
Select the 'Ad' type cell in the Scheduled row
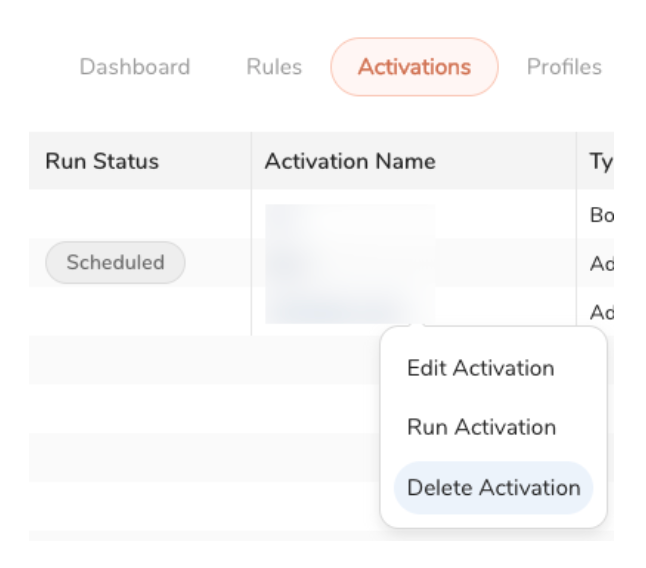tap(600, 263)
